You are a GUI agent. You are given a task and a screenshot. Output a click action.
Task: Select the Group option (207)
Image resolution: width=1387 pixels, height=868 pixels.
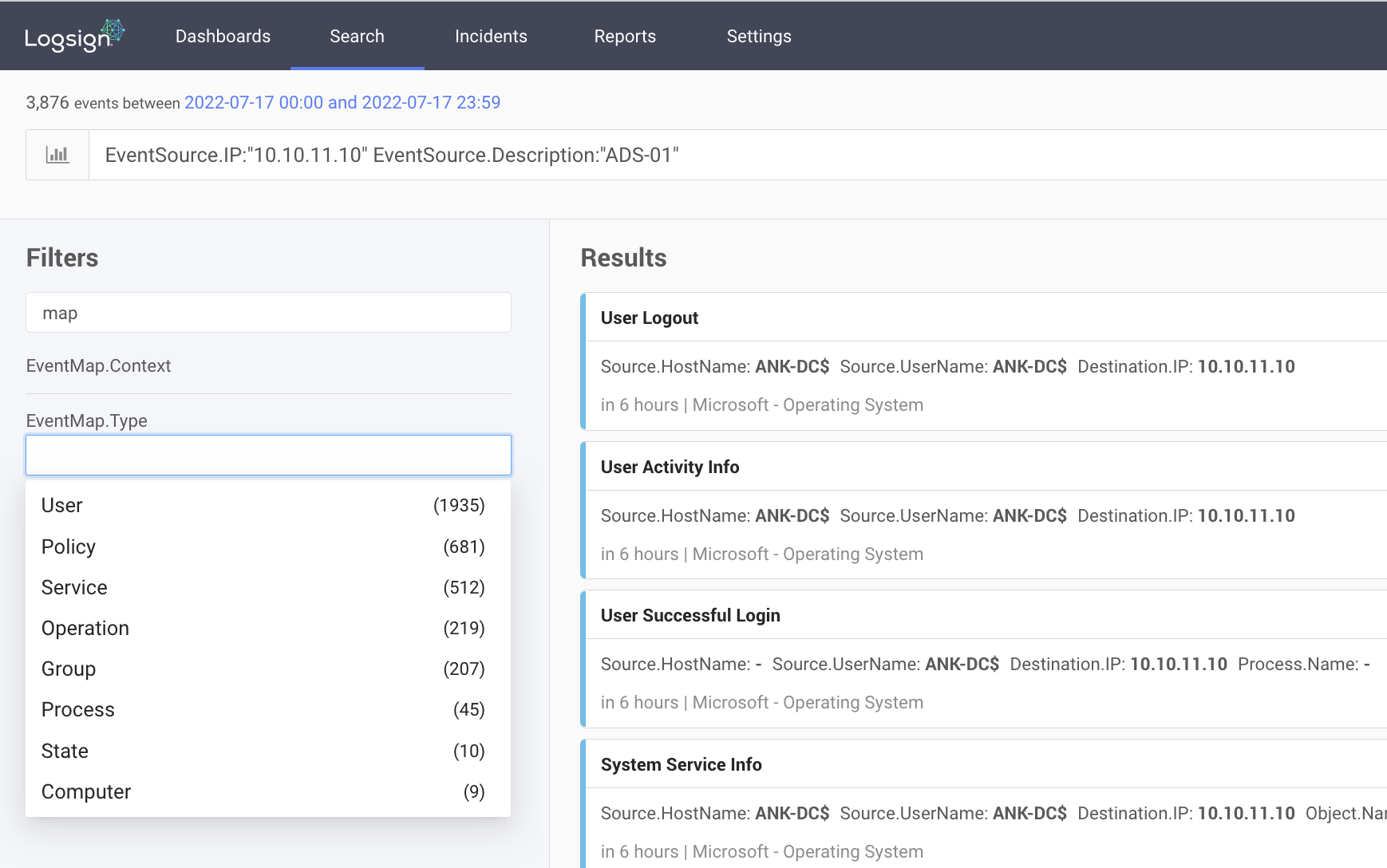268,669
